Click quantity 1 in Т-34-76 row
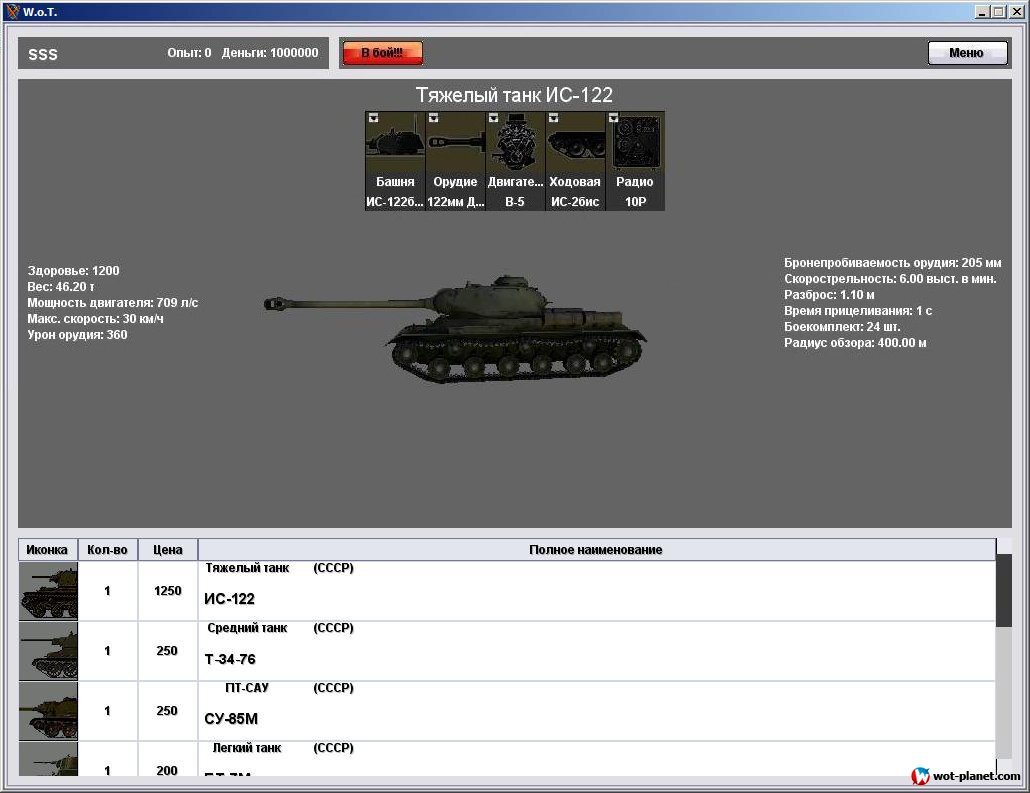Viewport: 1030px width, 793px height. pyautogui.click(x=107, y=651)
